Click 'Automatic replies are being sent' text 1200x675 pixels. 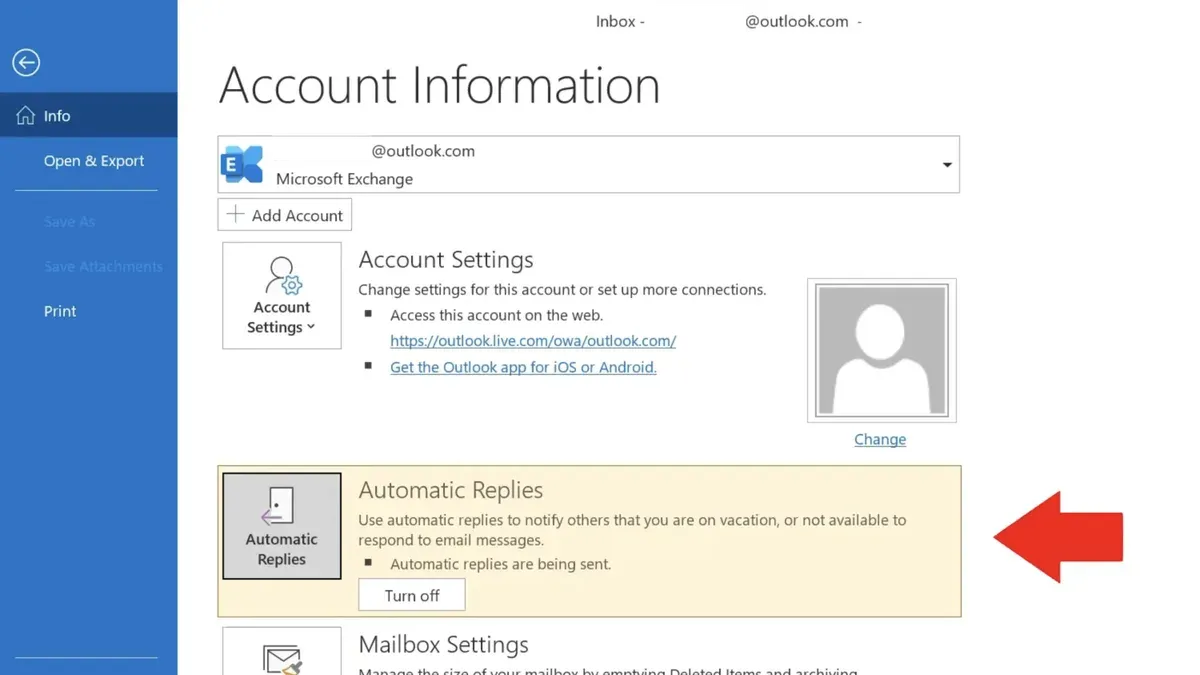[x=500, y=564]
